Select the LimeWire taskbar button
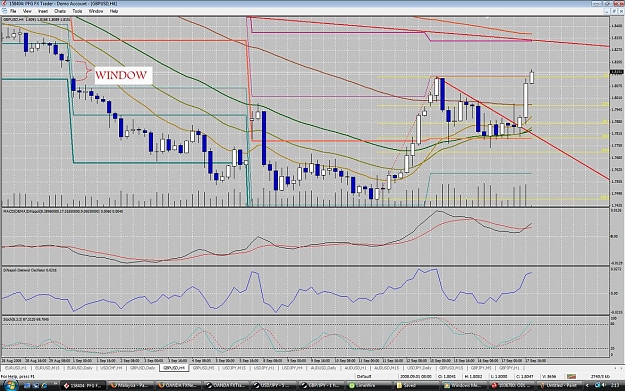Image resolution: width=625 pixels, height=391 pixels. [369, 385]
